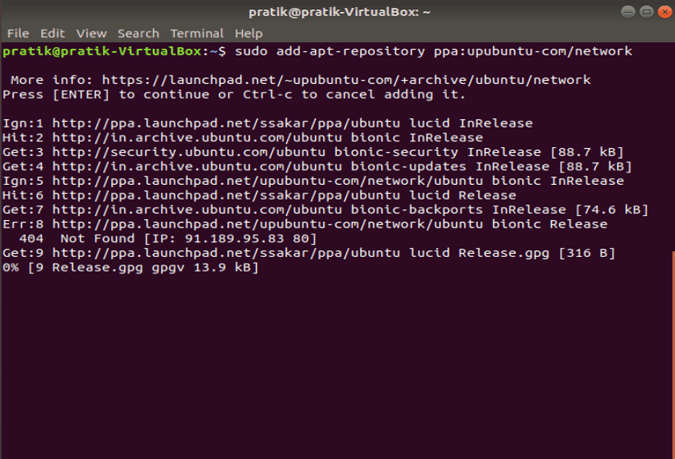This screenshot has width=675, height=459.
Task: Click the pratik@pratik-VirtualBox window title
Action: [337, 13]
